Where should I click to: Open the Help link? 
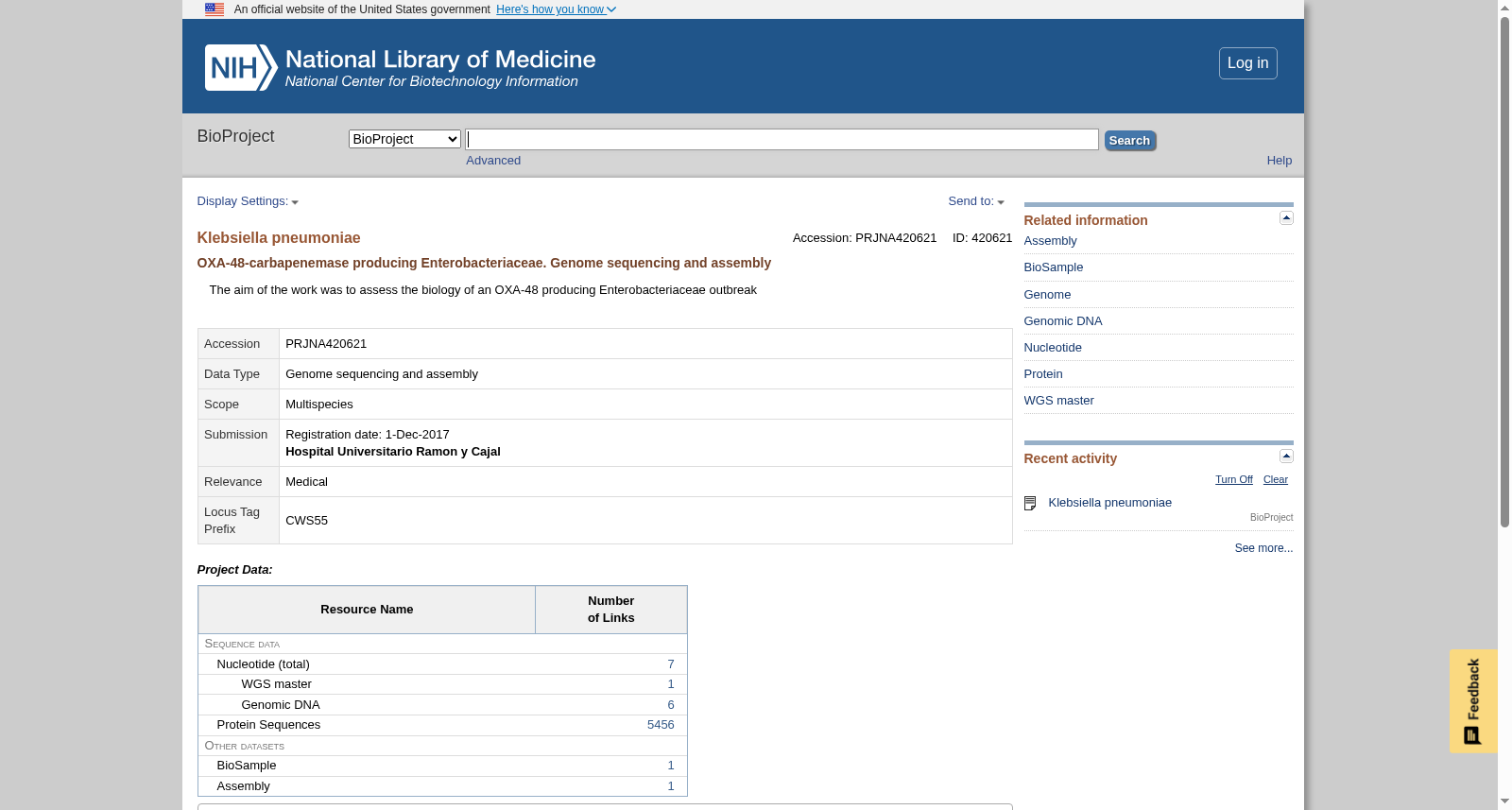pyautogui.click(x=1280, y=161)
